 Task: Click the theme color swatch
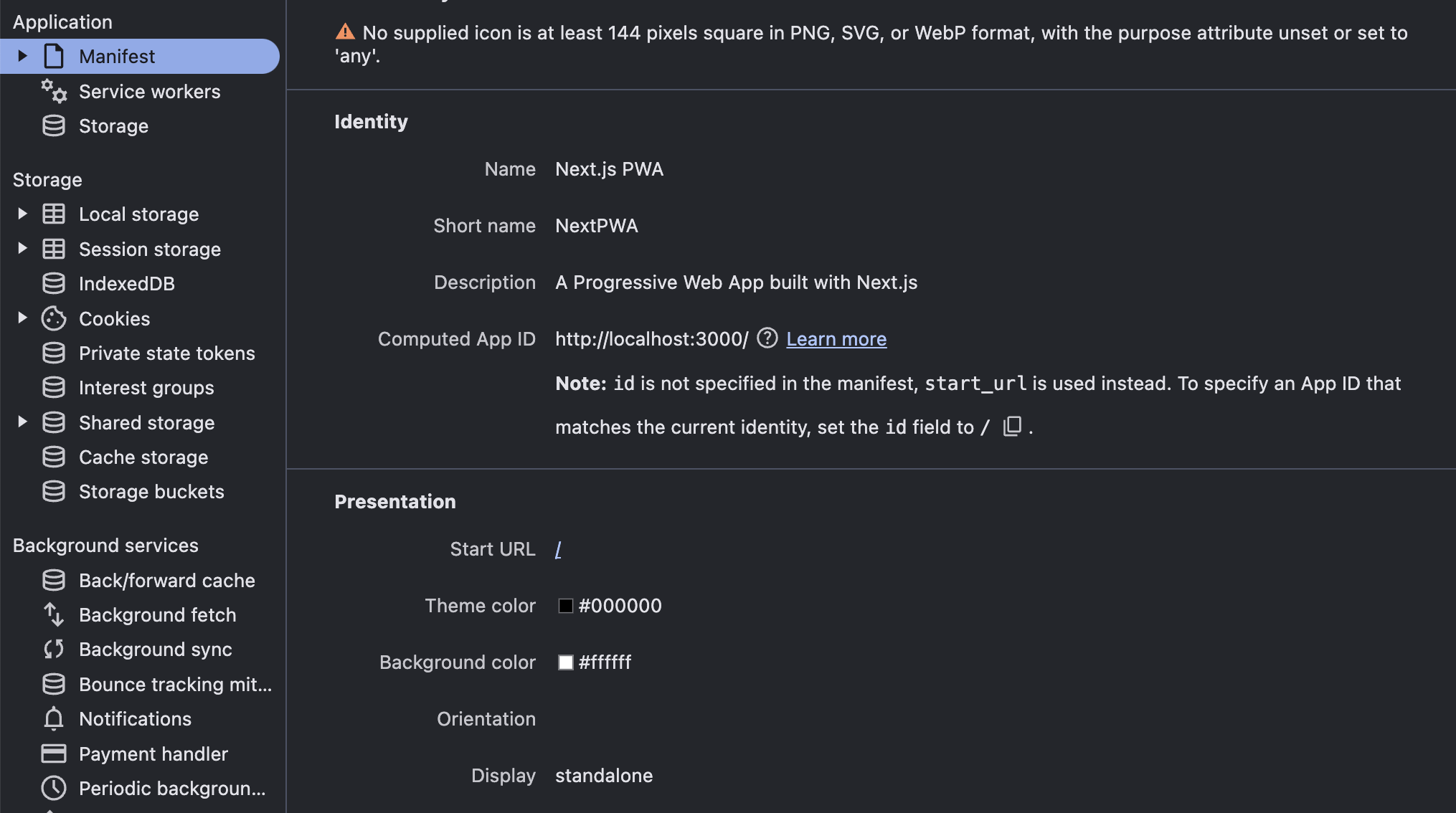click(x=566, y=606)
